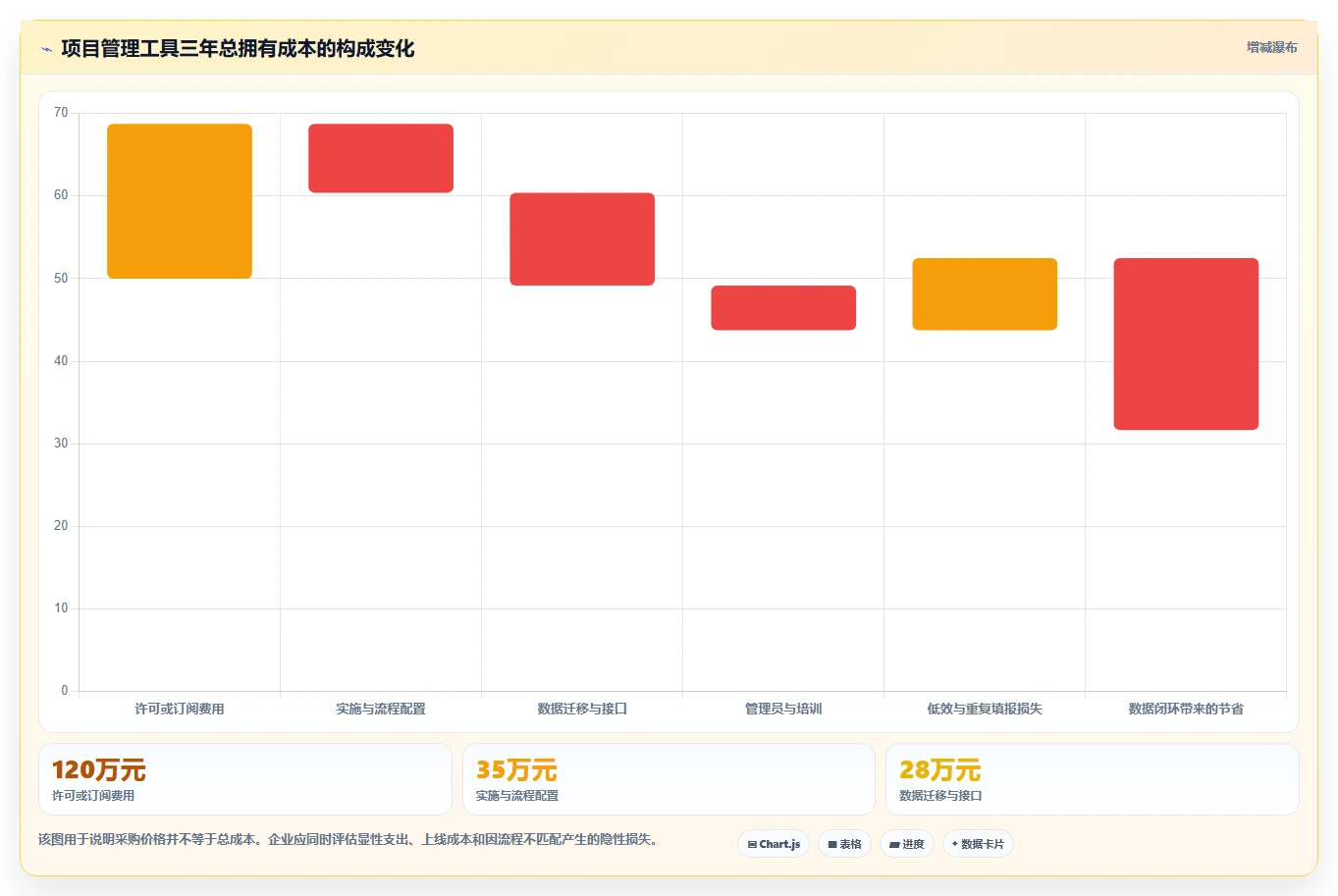Viewport: 1338px width, 896px height.
Task: Click the y-axis value 50
Action: tap(61, 279)
